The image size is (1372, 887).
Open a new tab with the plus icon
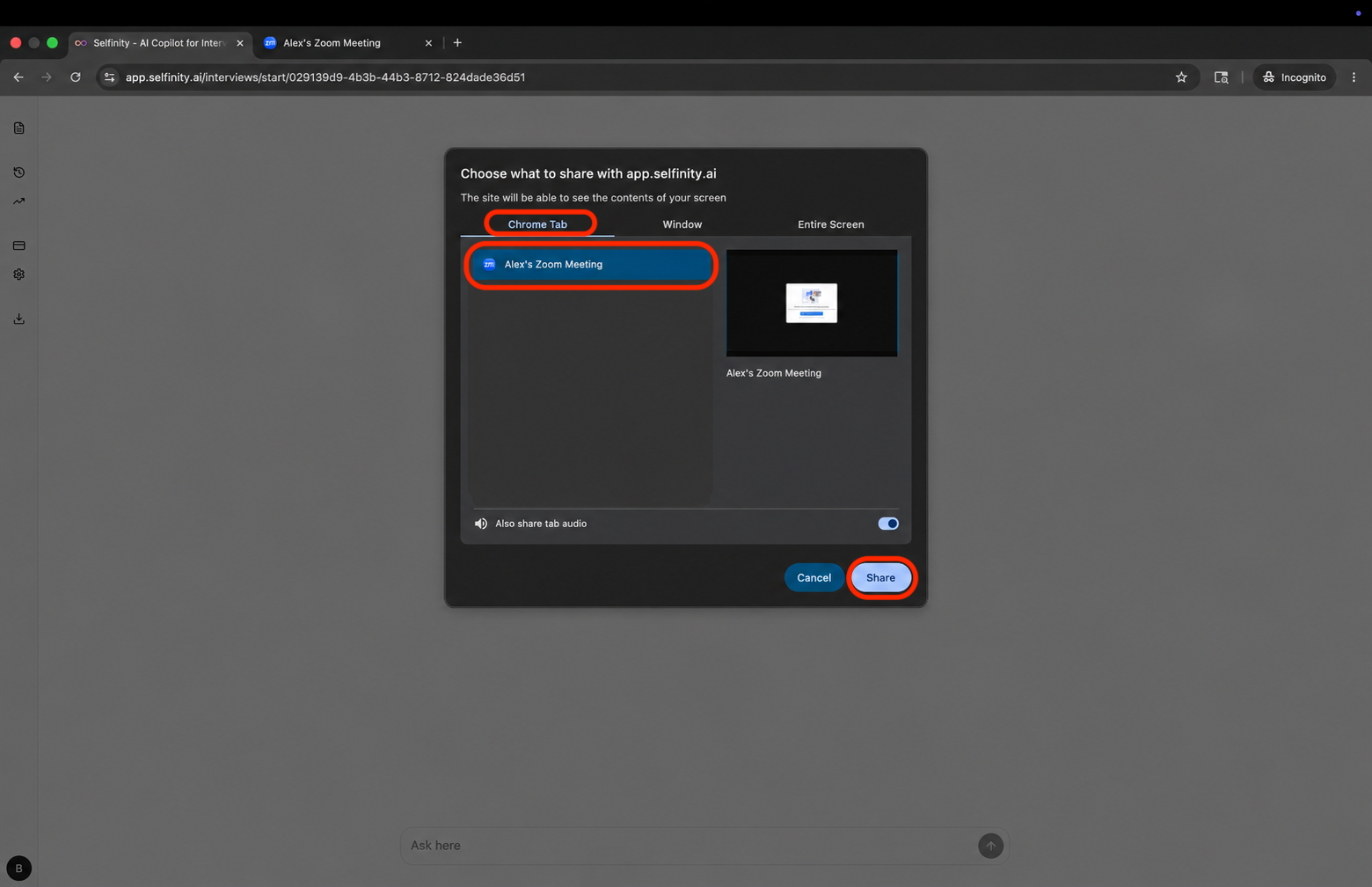[x=457, y=42]
